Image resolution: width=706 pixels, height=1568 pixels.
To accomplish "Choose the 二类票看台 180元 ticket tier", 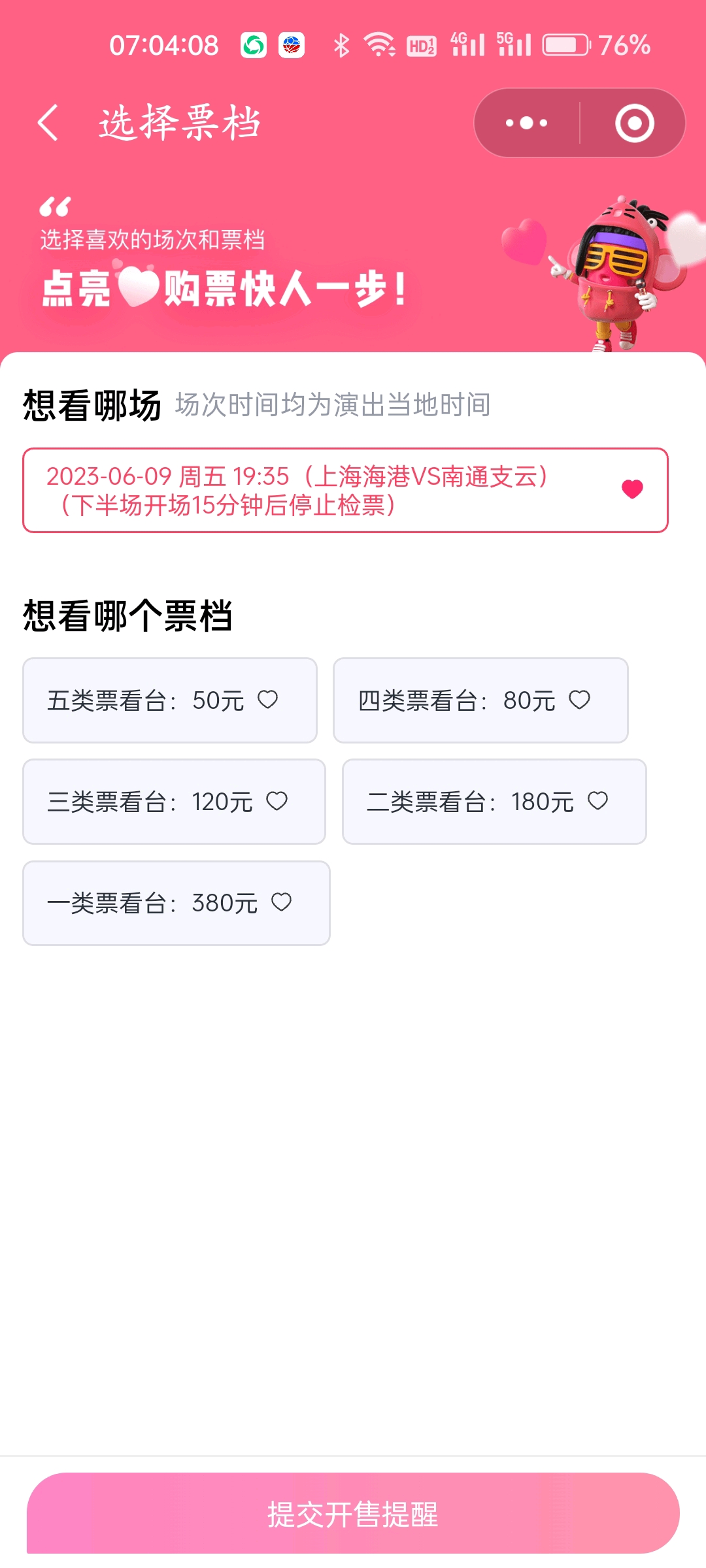I will click(494, 802).
